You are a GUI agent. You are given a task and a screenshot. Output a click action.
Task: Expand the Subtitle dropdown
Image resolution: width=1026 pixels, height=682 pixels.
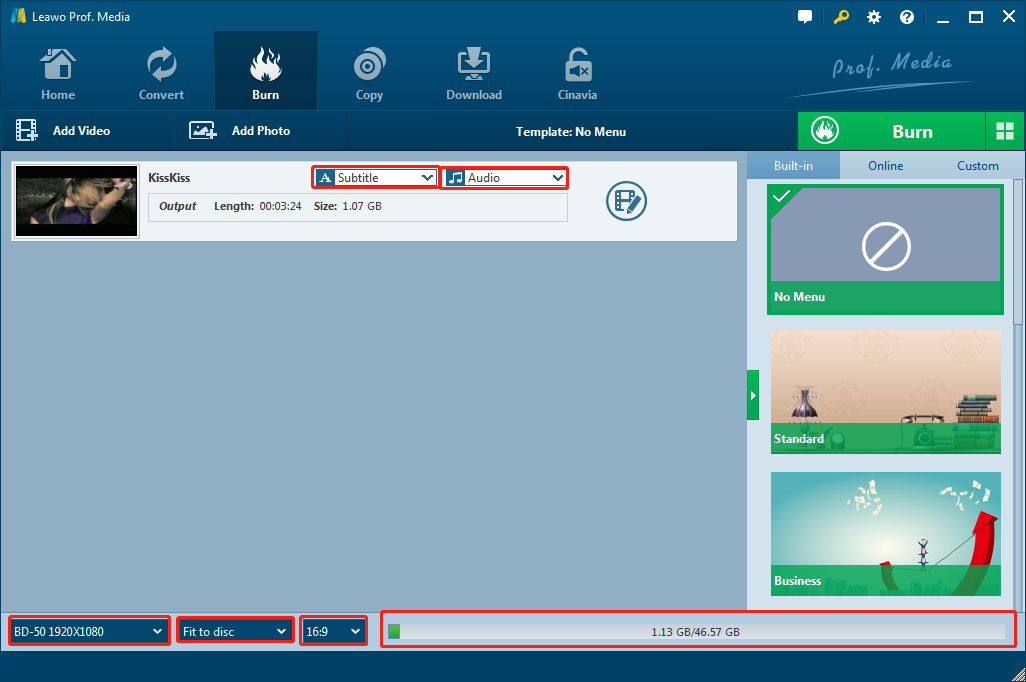(x=375, y=177)
